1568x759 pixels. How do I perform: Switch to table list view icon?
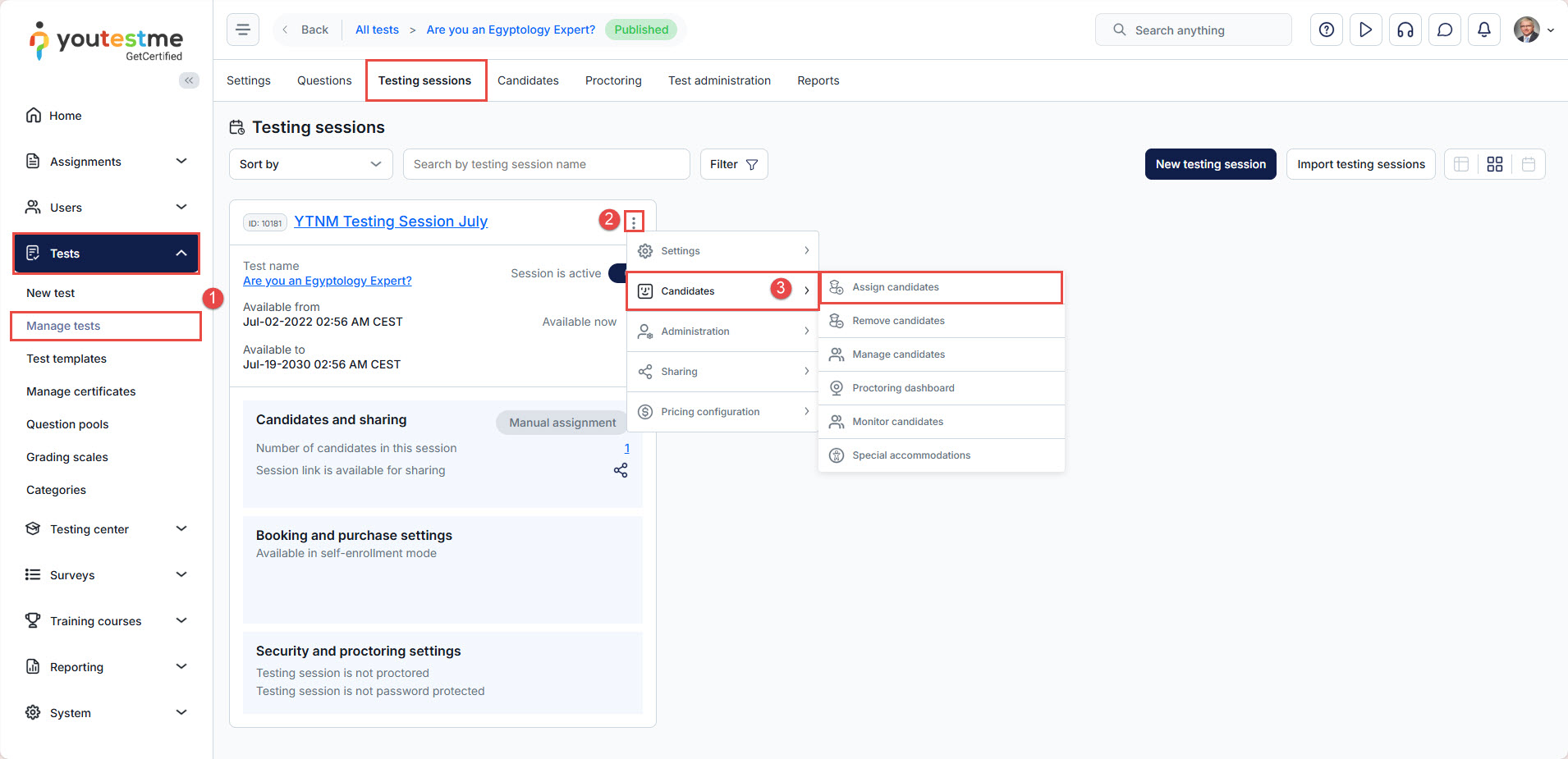coord(1460,164)
